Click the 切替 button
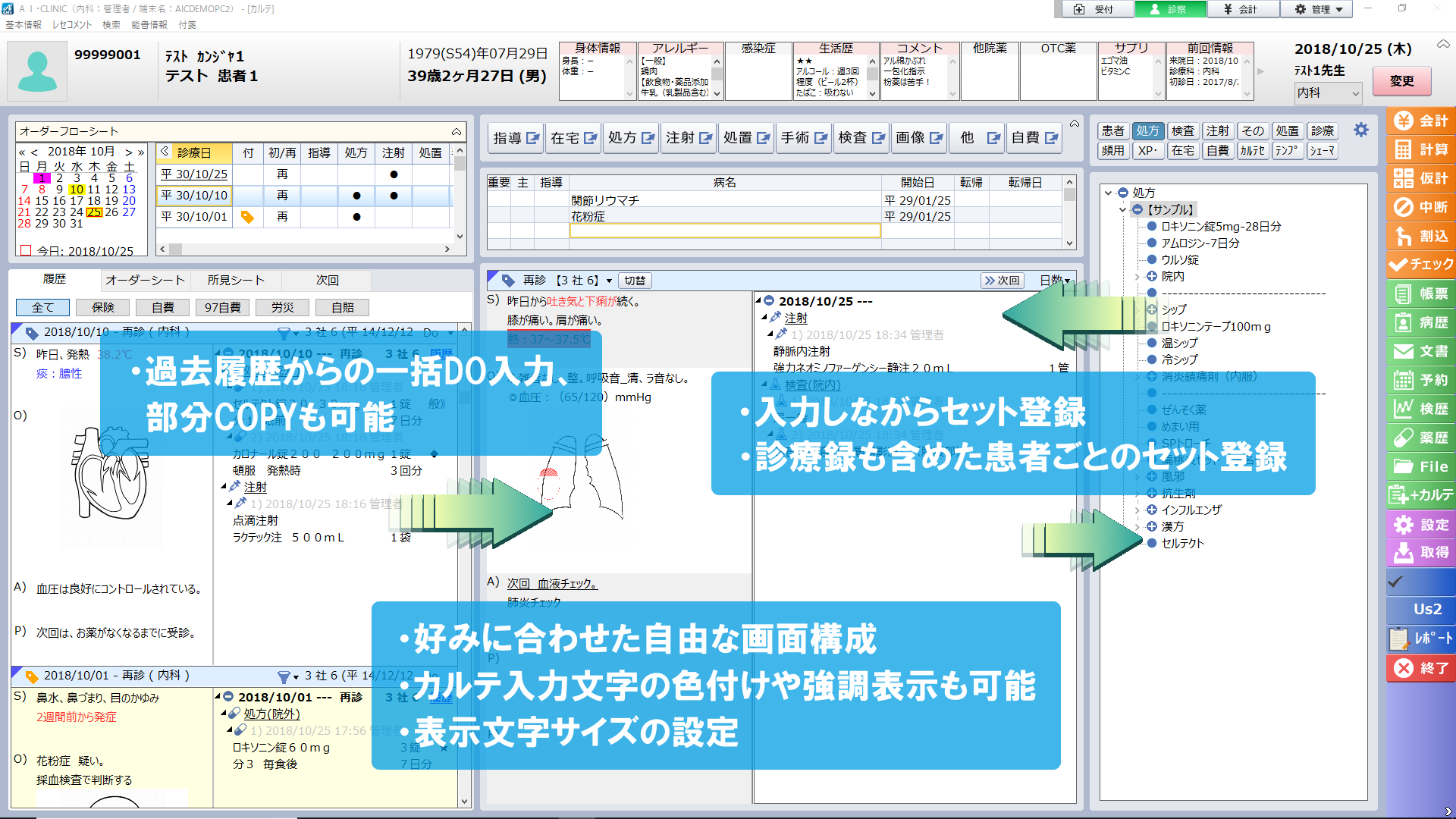 635,281
